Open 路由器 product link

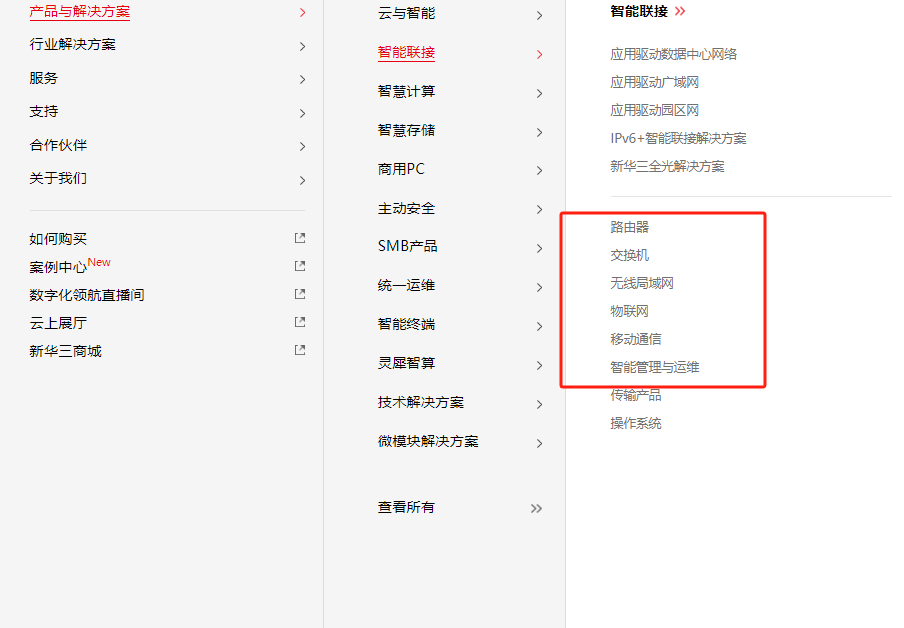pyautogui.click(x=630, y=227)
